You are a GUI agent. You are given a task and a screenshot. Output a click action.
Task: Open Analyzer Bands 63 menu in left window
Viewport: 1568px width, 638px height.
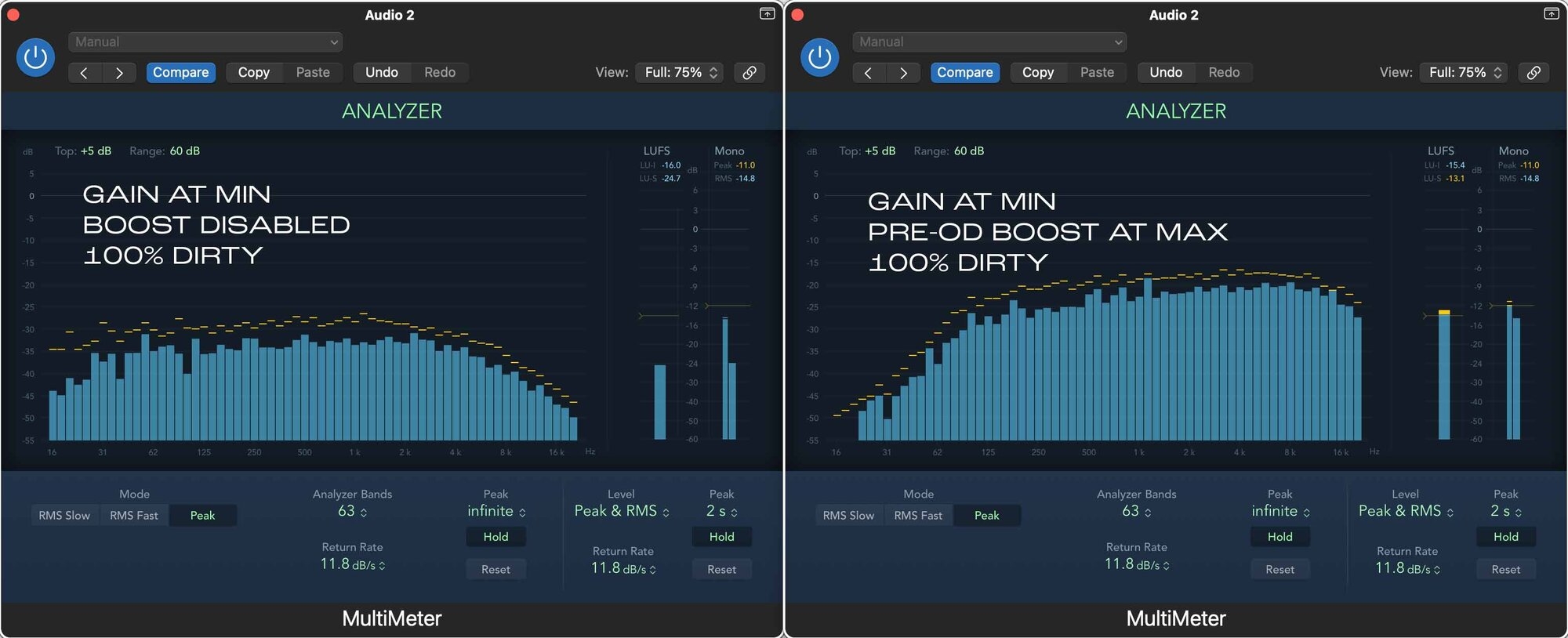352,511
